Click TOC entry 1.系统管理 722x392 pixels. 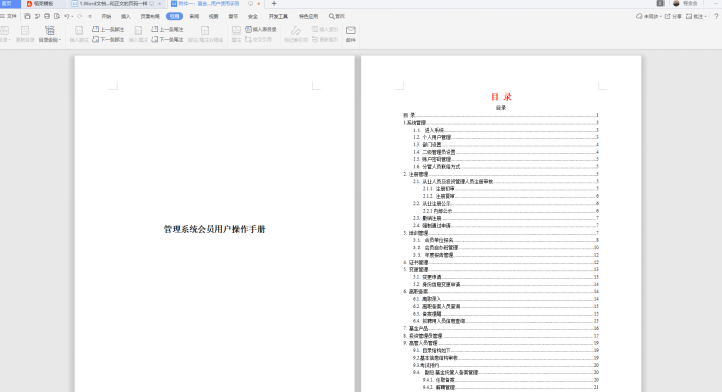coord(415,123)
